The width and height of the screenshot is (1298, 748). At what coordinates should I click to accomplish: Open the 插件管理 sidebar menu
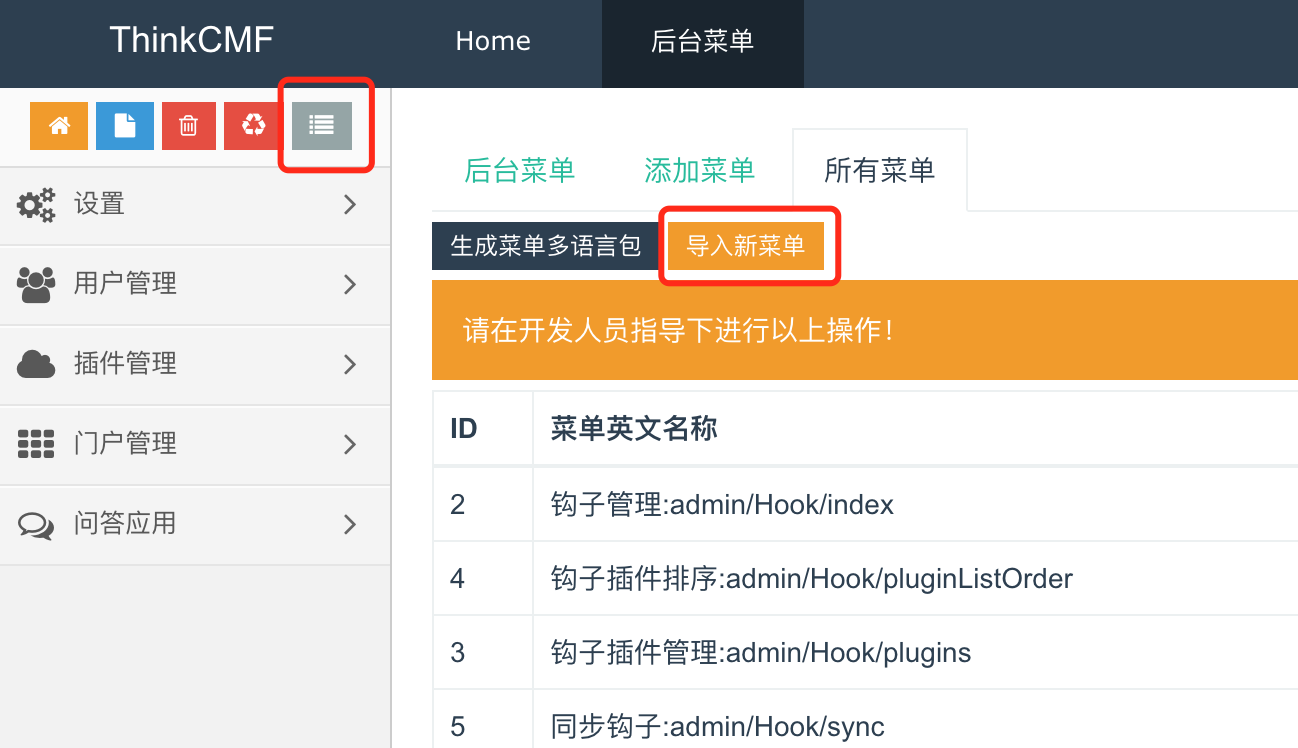pyautogui.click(x=195, y=365)
